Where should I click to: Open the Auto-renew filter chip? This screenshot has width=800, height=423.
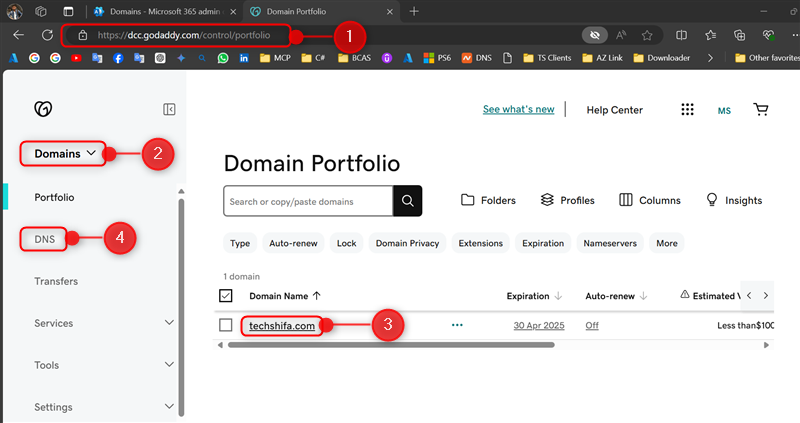tap(293, 243)
